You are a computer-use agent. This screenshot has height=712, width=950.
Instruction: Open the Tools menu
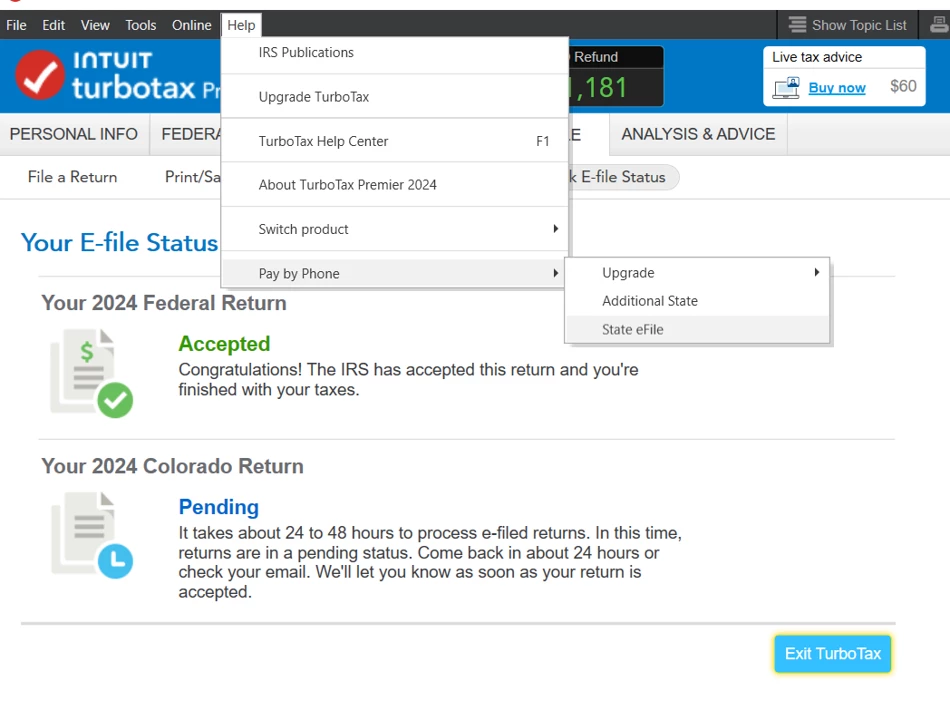tap(141, 25)
